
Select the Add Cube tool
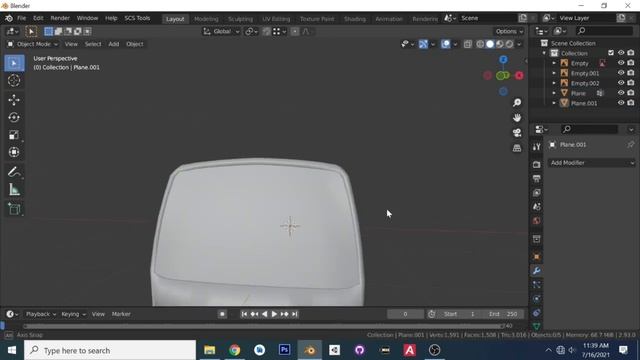pyautogui.click(x=14, y=209)
